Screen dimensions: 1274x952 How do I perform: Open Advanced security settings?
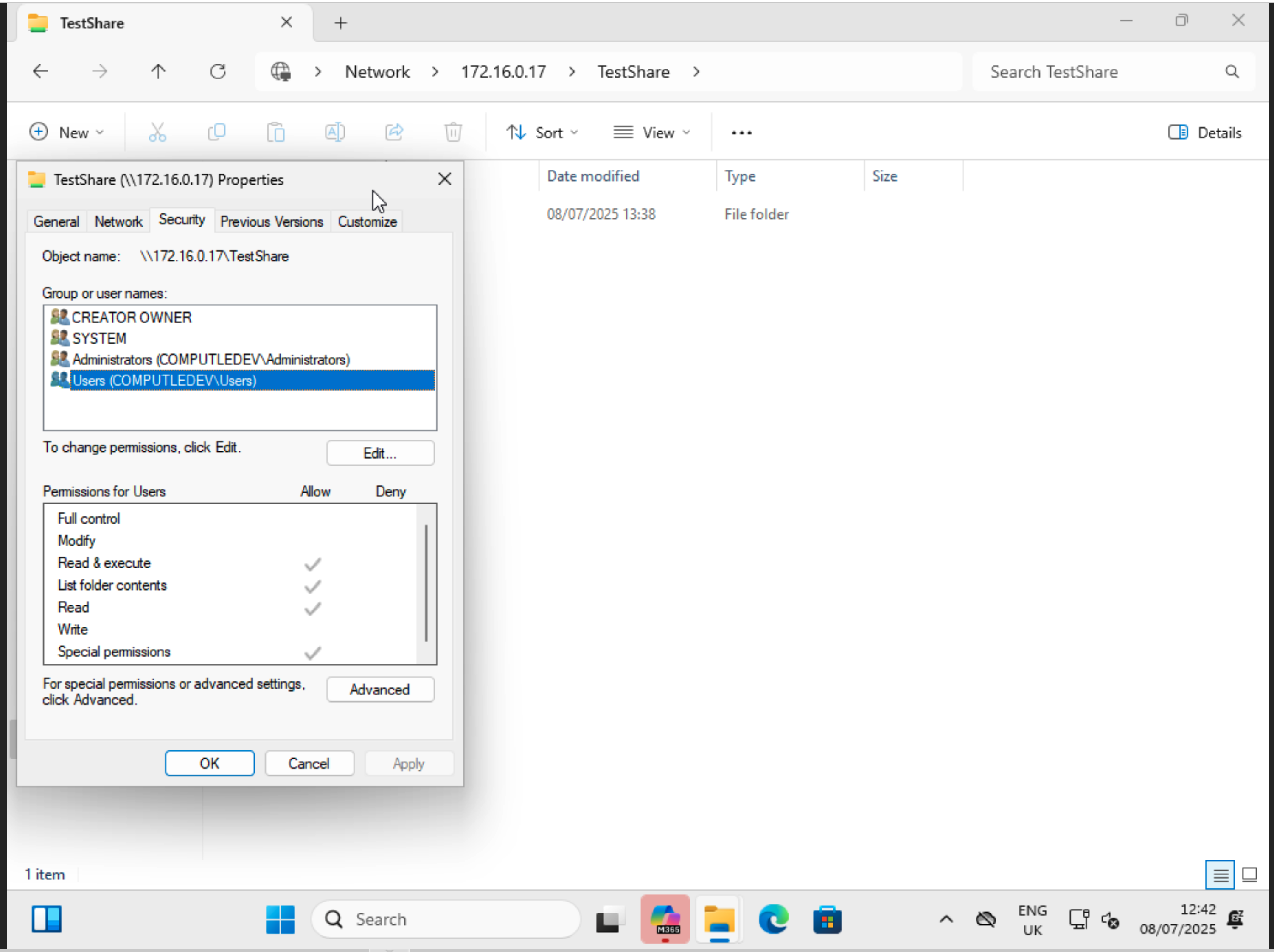(x=380, y=689)
